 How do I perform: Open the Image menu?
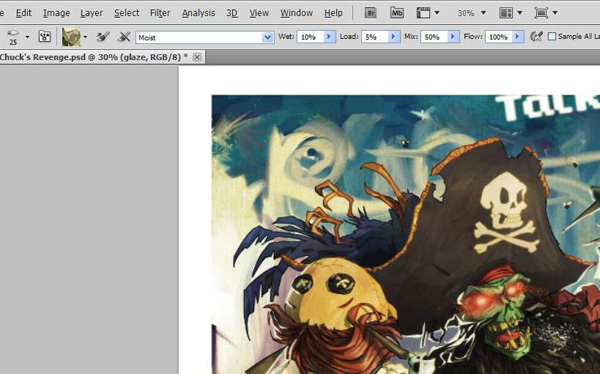pyautogui.click(x=56, y=13)
